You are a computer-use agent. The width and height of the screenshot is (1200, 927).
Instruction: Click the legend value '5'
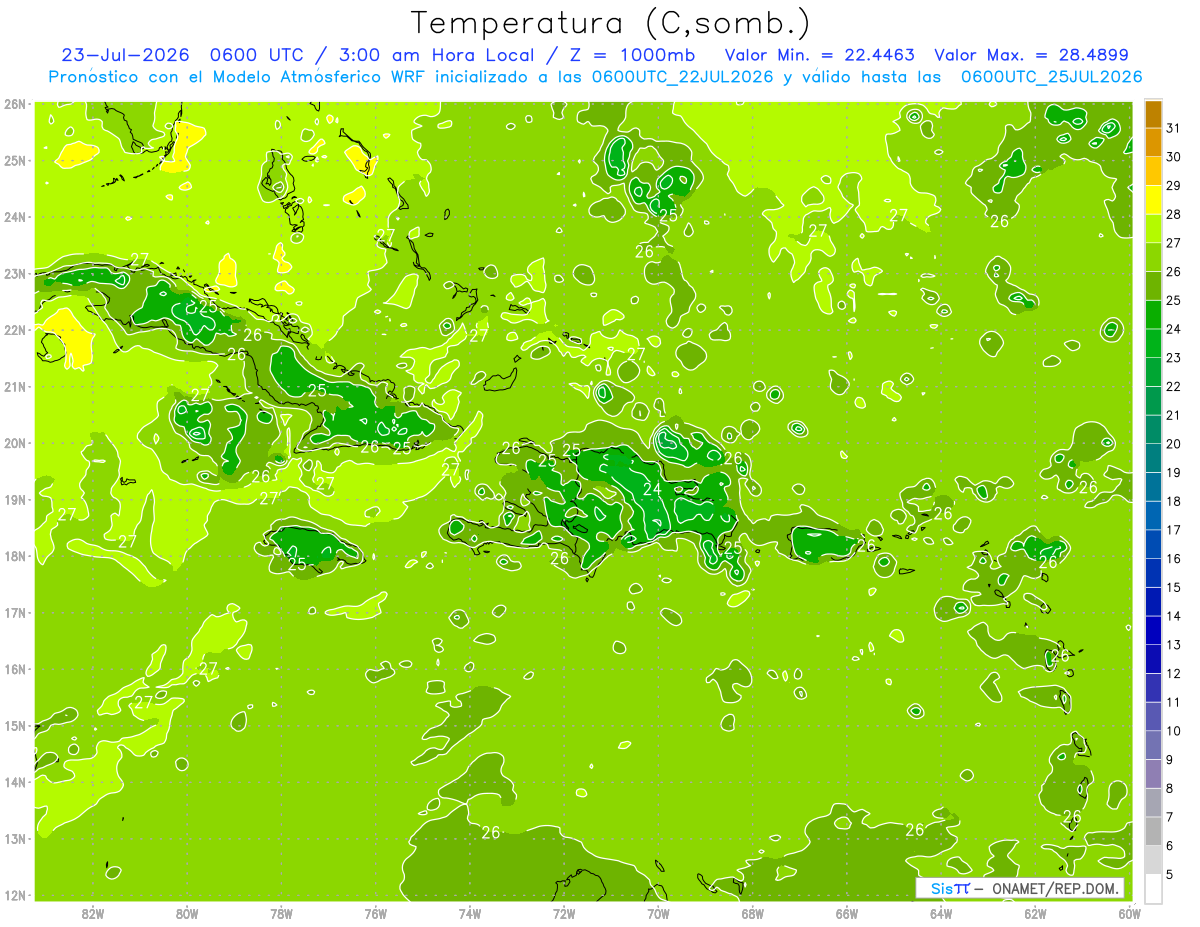(1171, 874)
